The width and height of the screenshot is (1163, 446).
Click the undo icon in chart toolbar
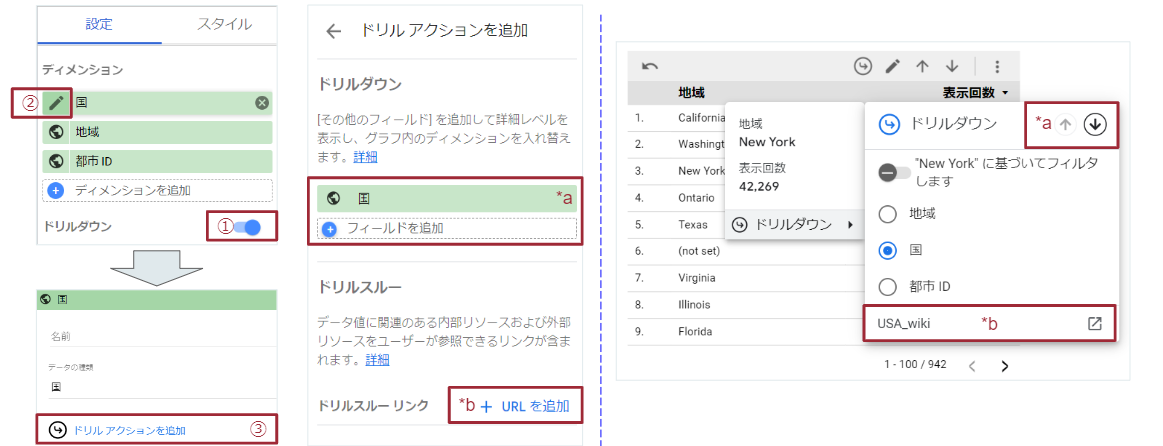(x=650, y=66)
